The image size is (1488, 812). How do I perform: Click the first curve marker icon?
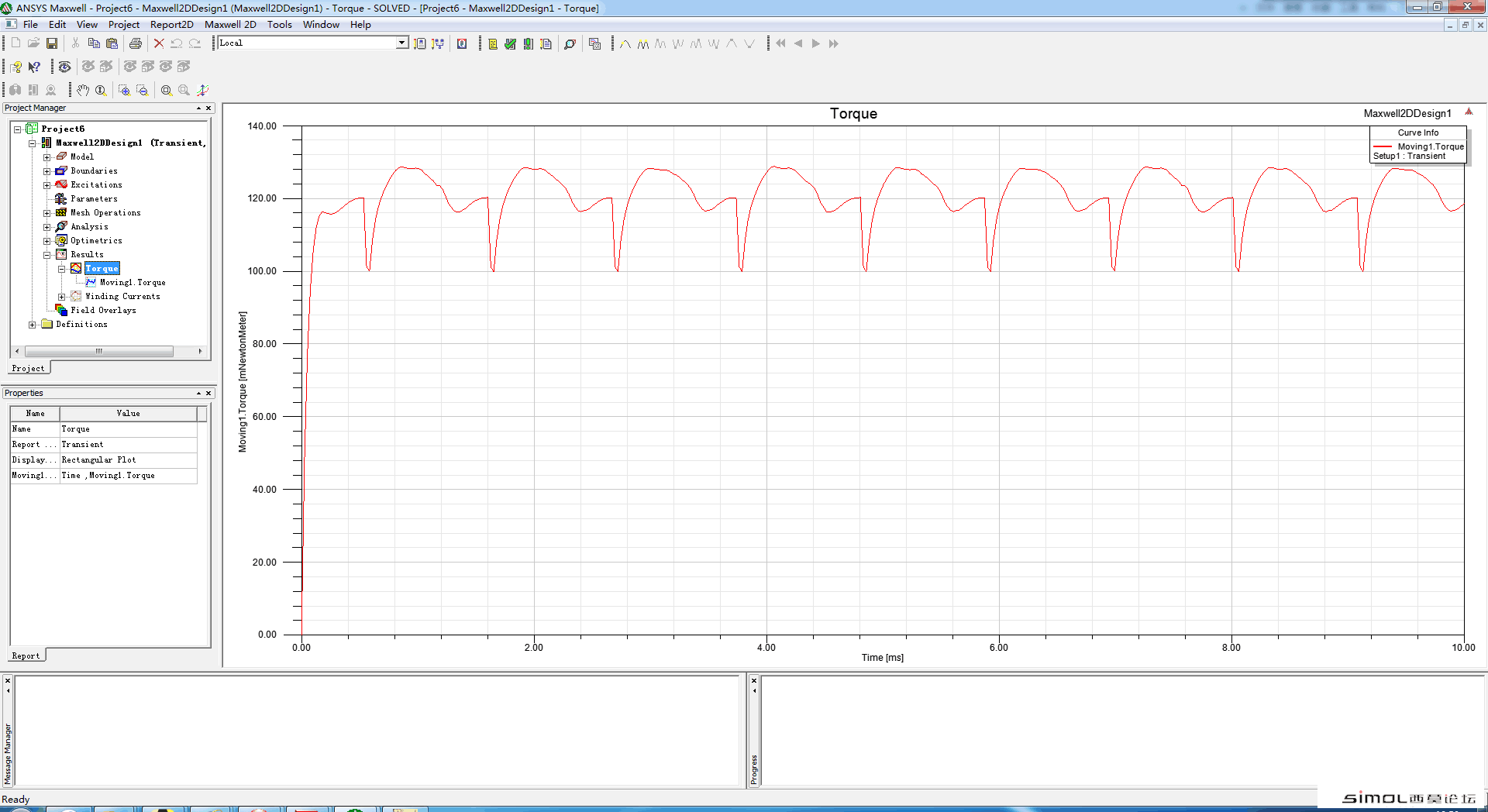(x=625, y=43)
